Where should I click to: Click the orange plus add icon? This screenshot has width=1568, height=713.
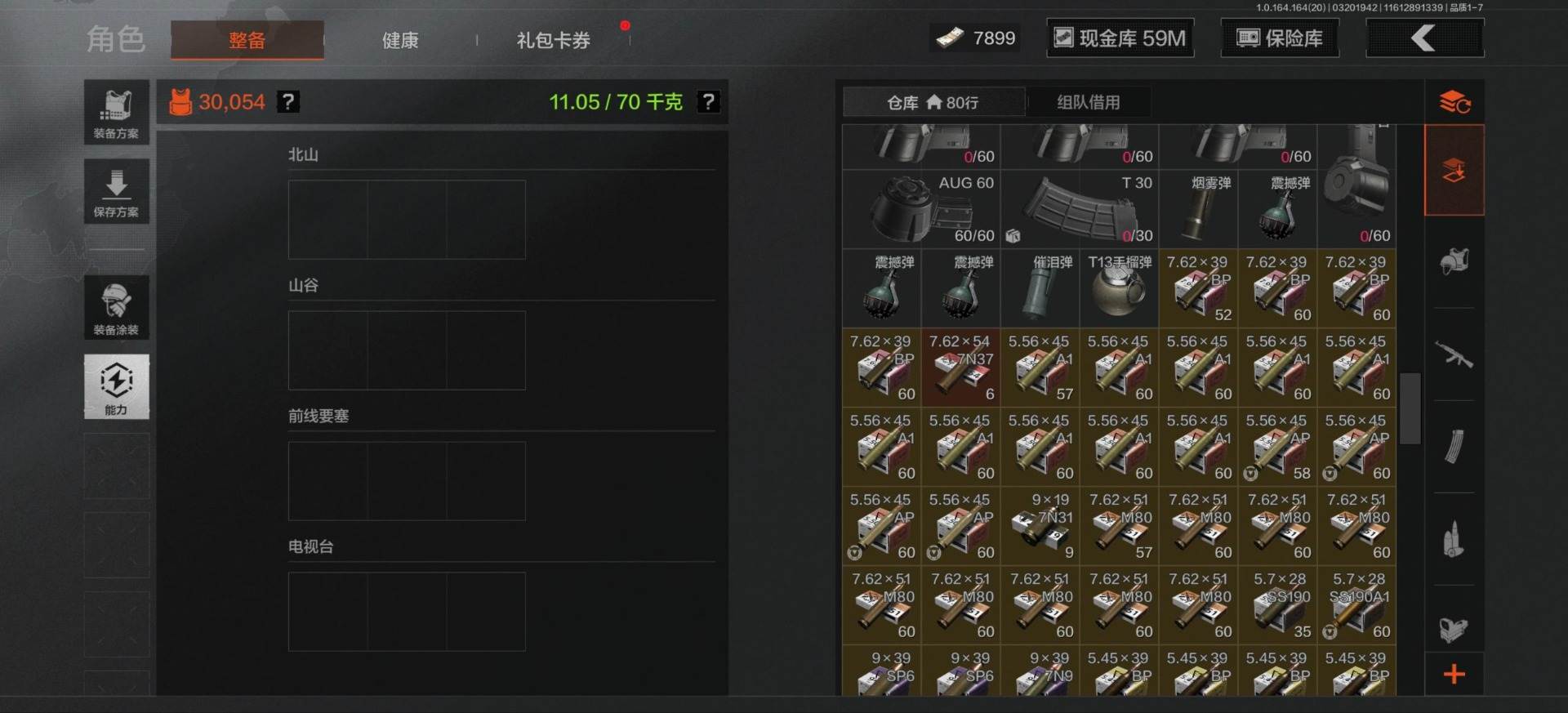[x=1454, y=674]
